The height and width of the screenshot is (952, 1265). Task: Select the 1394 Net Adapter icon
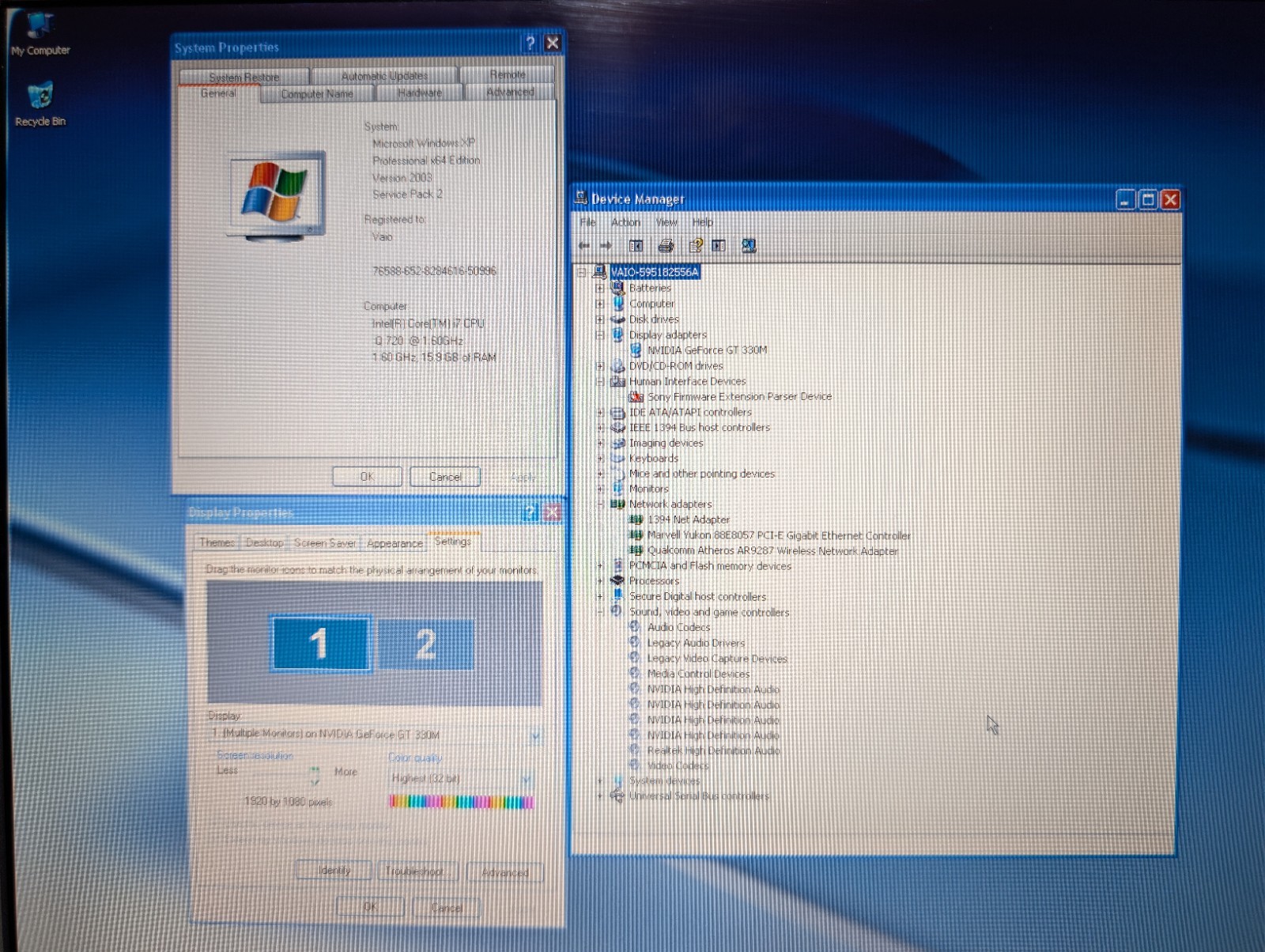636,519
